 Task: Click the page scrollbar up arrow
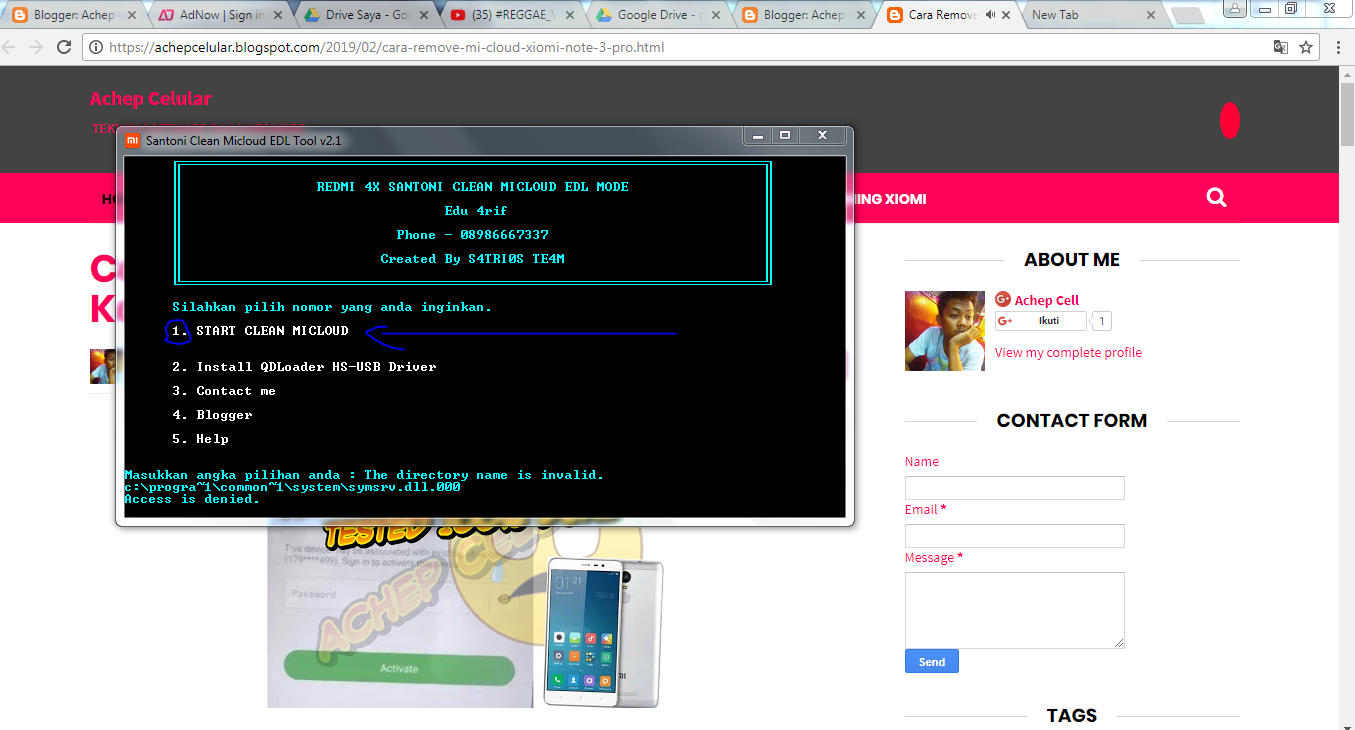1347,74
